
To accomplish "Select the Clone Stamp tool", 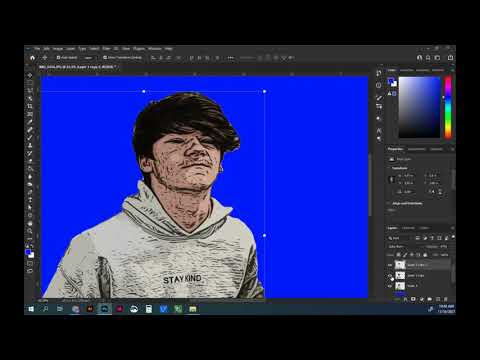I will 30,145.
